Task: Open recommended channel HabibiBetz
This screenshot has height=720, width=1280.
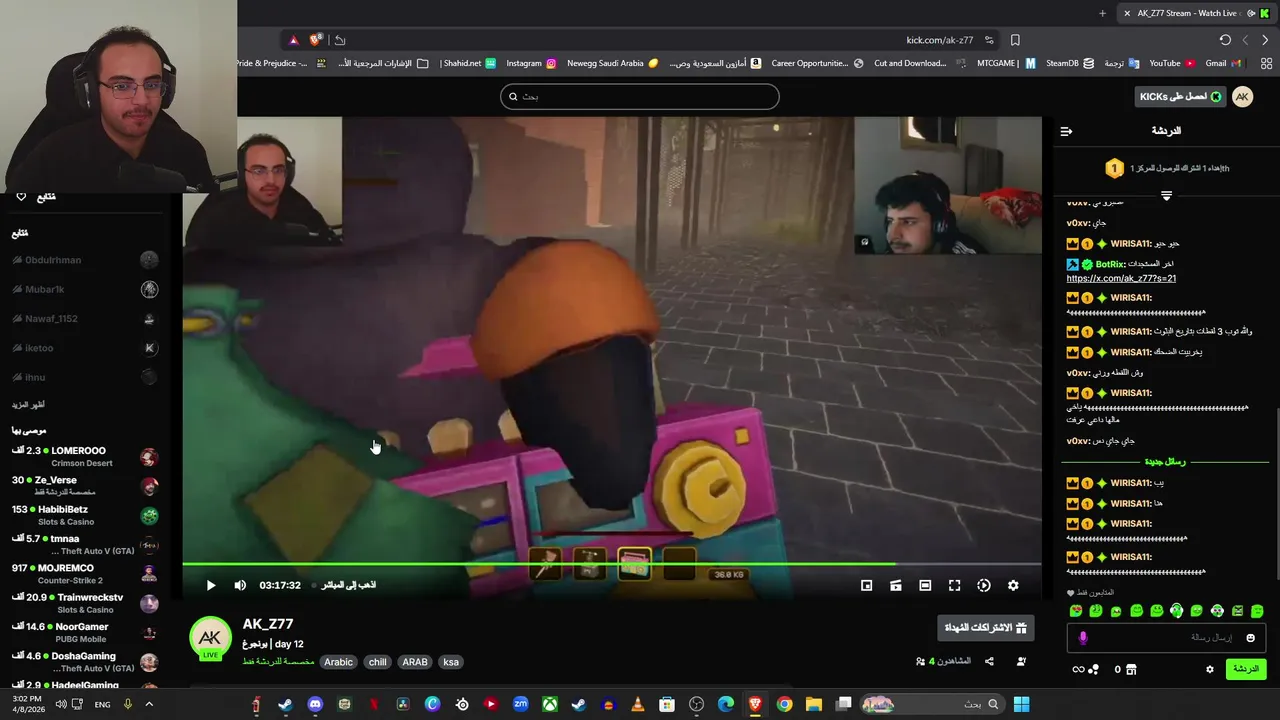Action: (85, 514)
